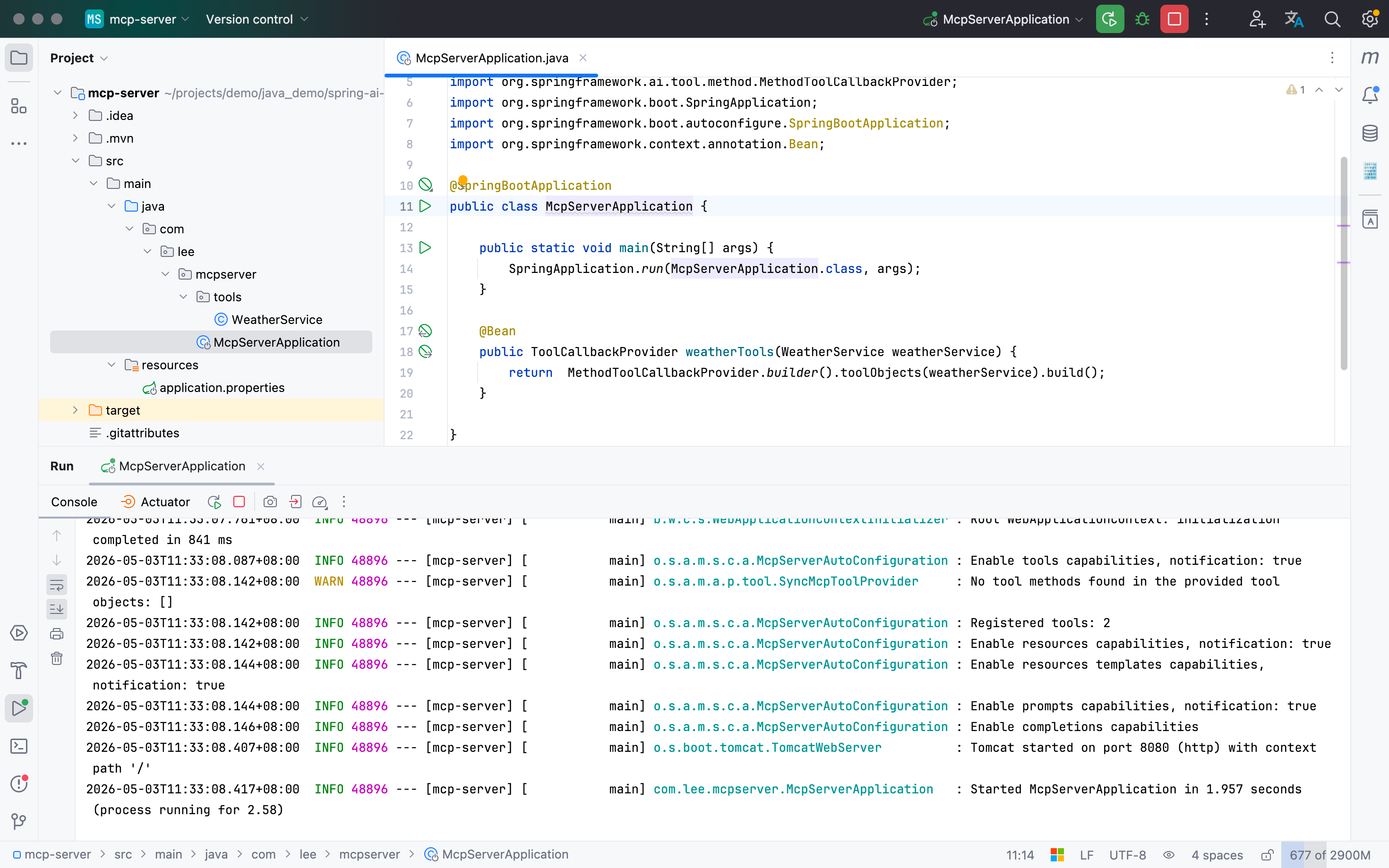Image resolution: width=1389 pixels, height=868 pixels.
Task: Click Spring bean gutter icon on line 17
Action: [x=425, y=331]
